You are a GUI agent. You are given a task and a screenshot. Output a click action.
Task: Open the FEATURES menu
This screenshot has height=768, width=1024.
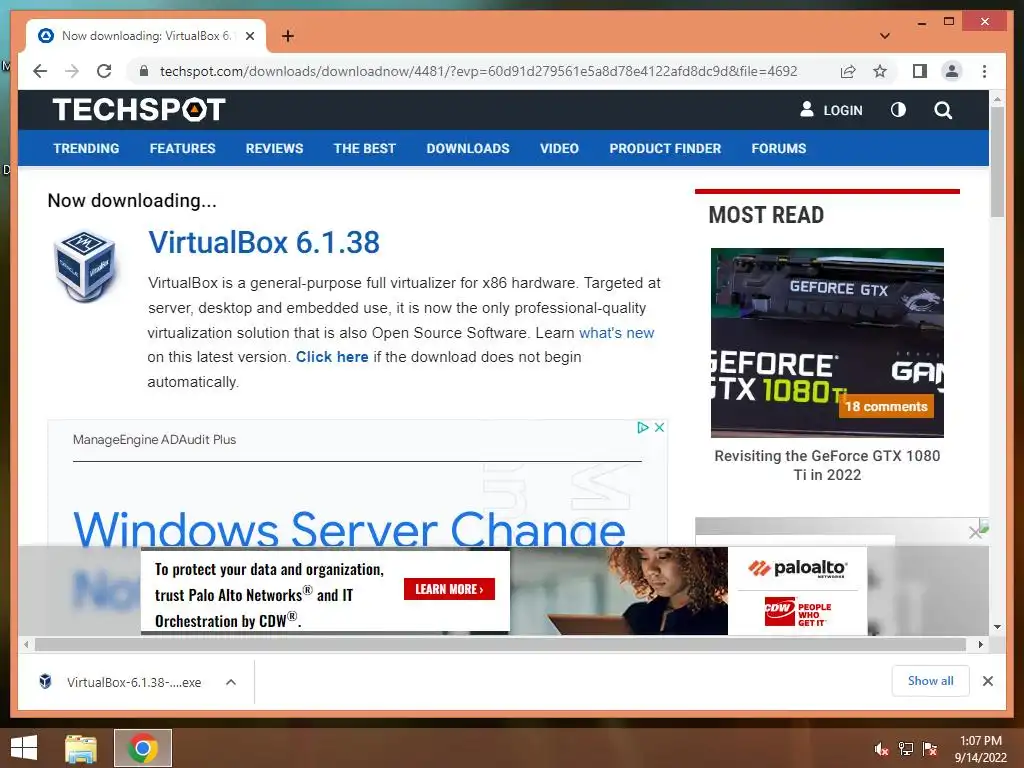click(182, 148)
